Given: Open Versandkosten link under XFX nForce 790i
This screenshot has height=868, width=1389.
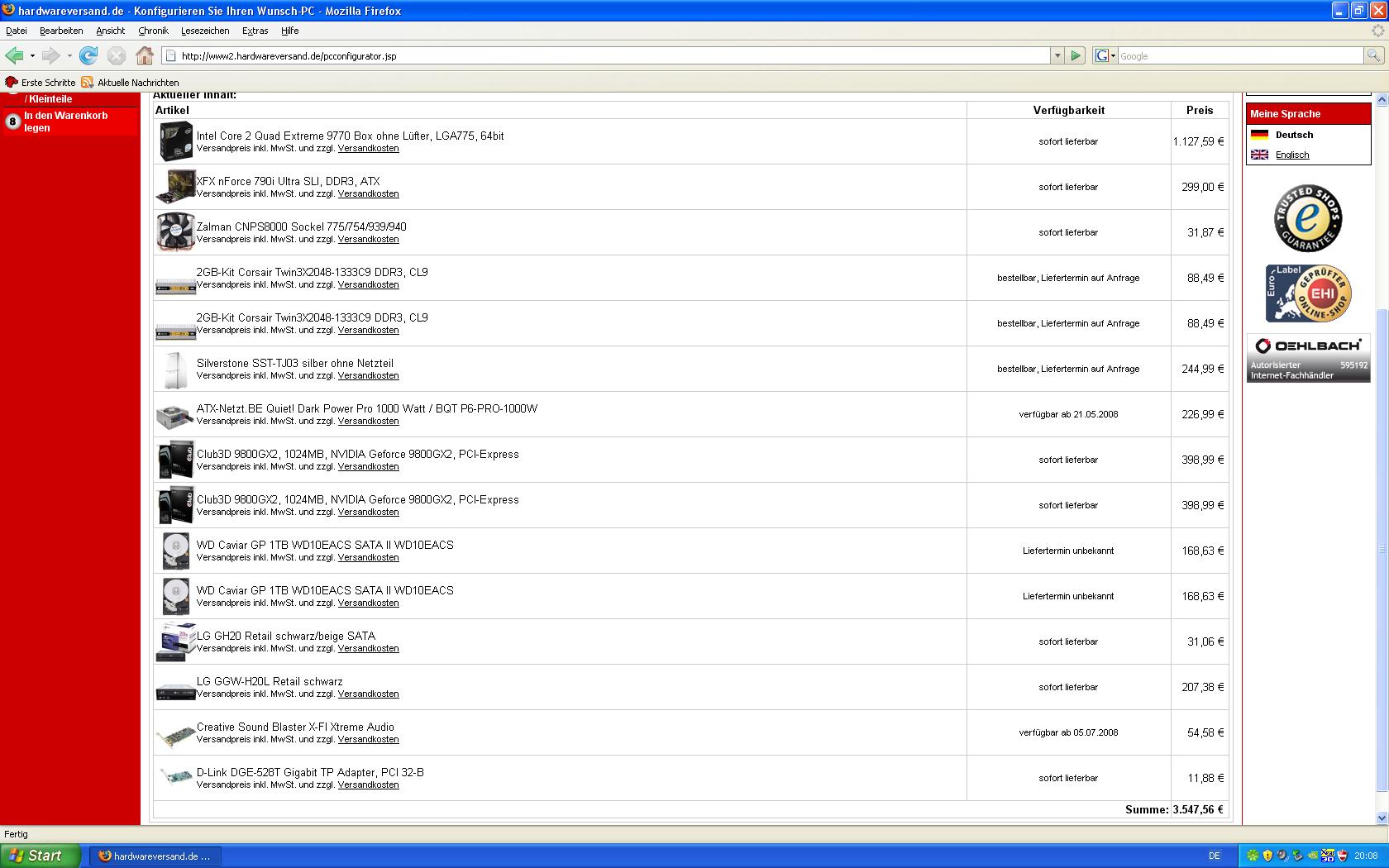Looking at the screenshot, I should click(x=368, y=193).
